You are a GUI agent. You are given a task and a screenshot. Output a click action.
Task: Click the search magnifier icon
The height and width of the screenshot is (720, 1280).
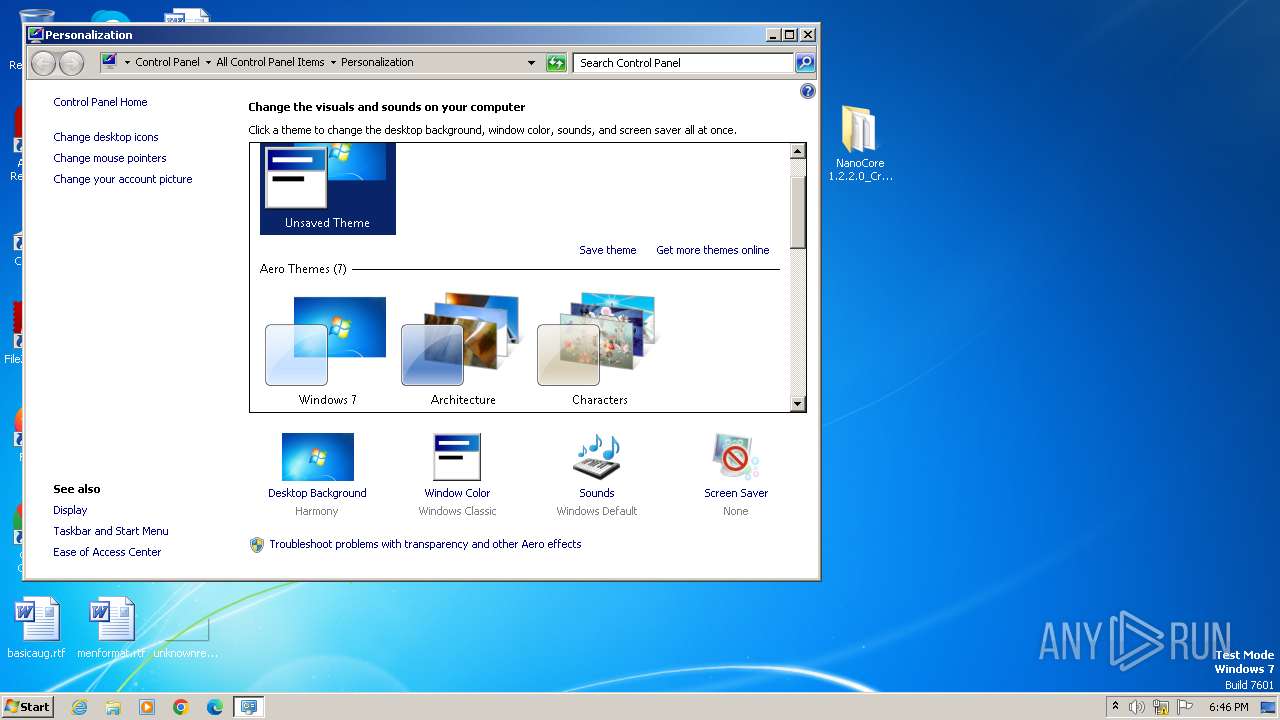[805, 63]
